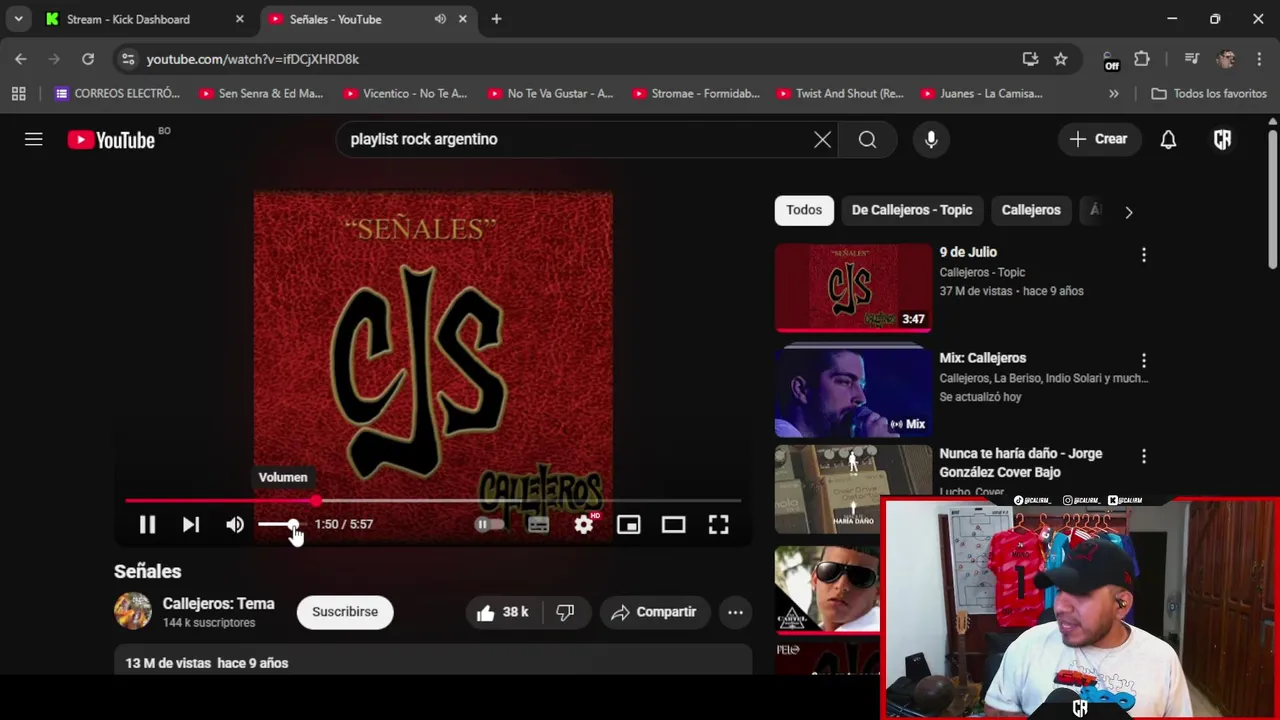Select the Todos filter chip

tap(804, 210)
